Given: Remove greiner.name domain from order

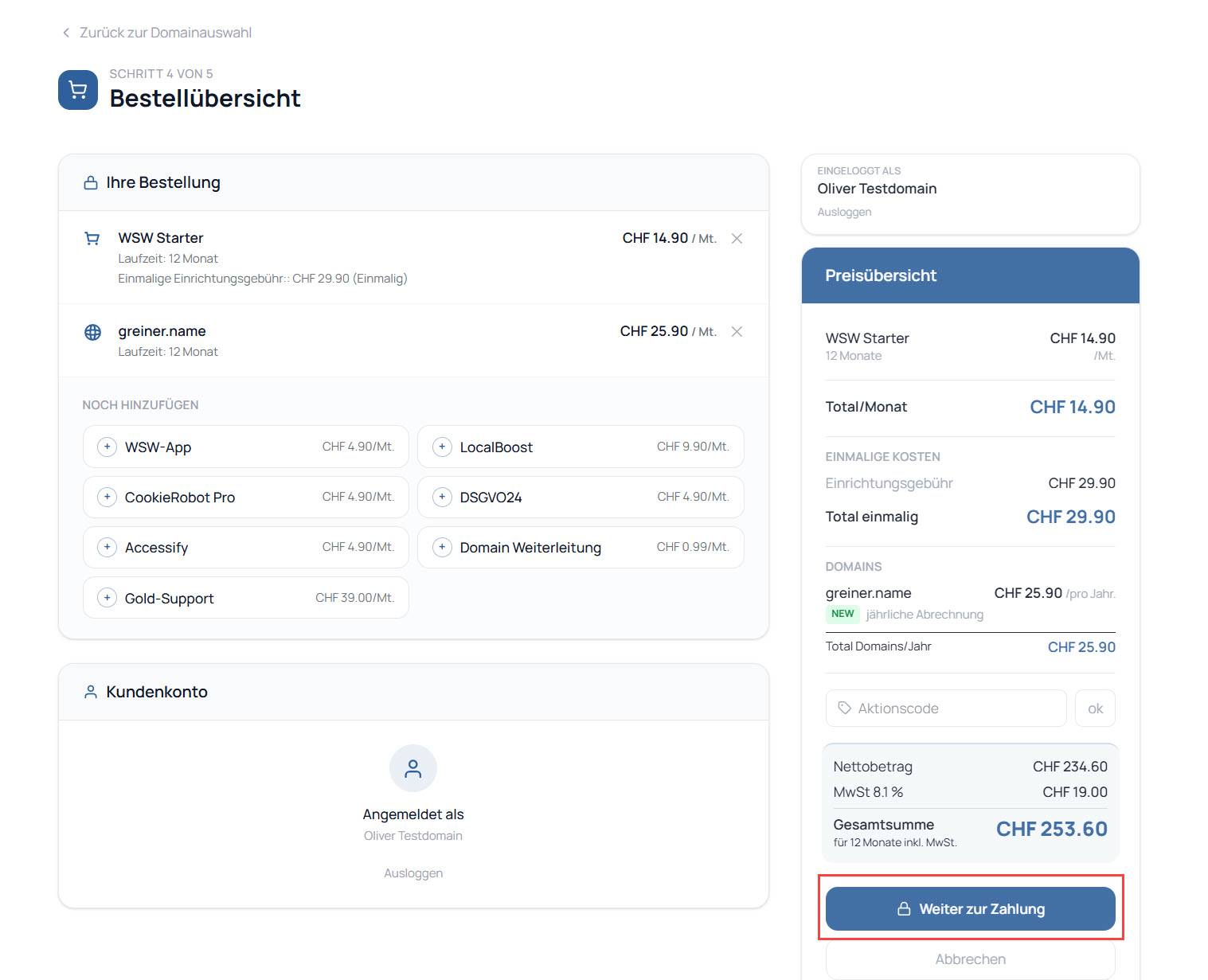Looking at the screenshot, I should (x=737, y=332).
